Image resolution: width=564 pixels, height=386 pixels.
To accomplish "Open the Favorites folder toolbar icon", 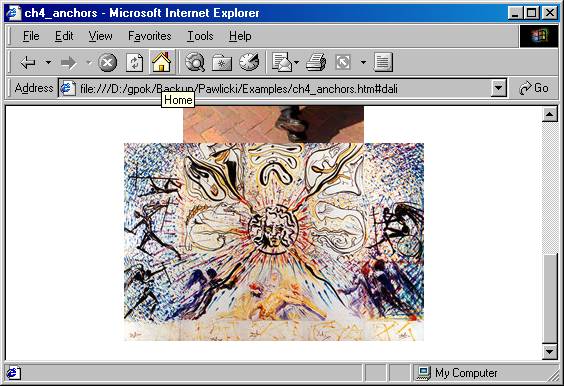I will click(222, 63).
